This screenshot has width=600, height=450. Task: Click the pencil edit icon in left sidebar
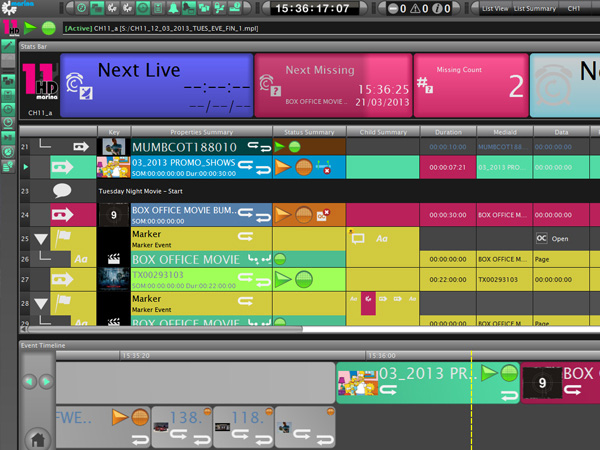pos(8,45)
